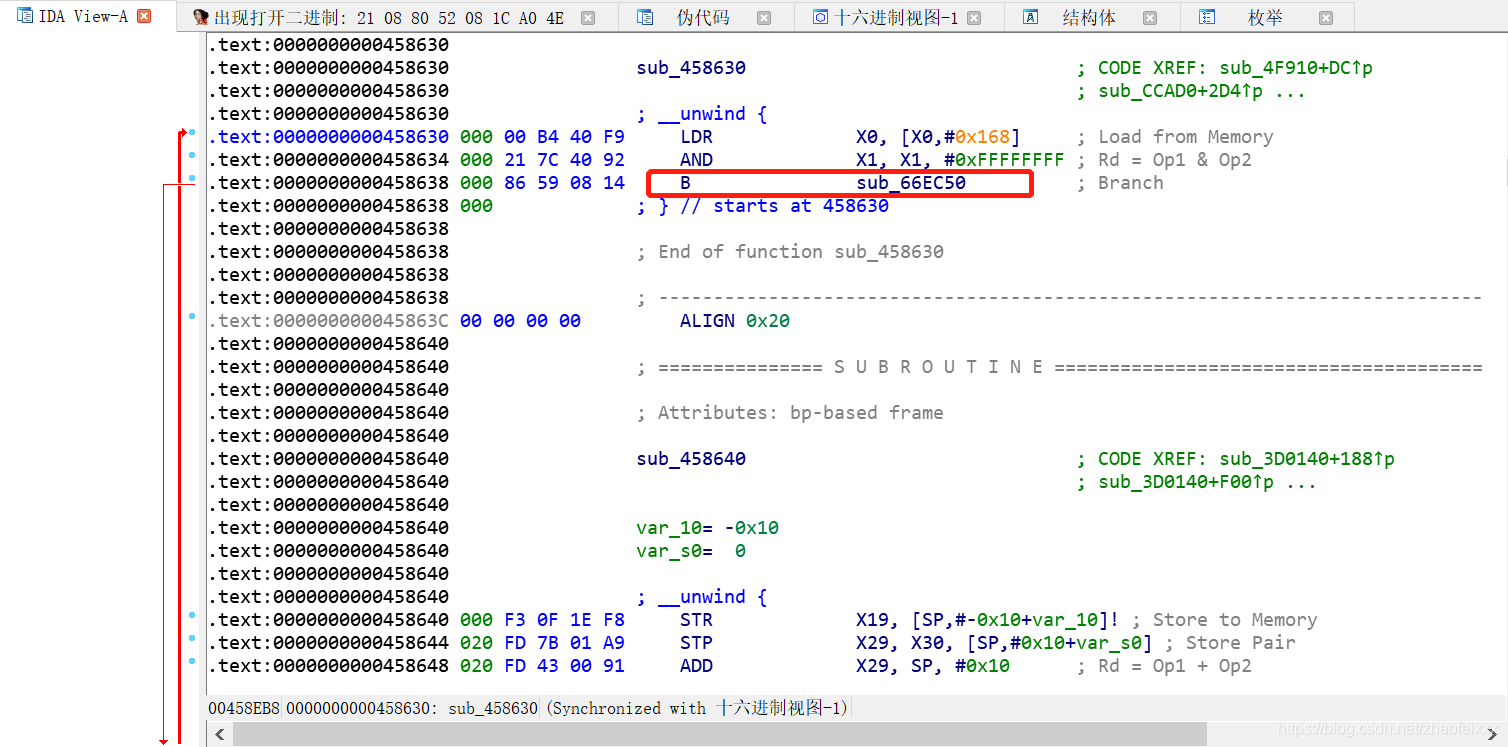The width and height of the screenshot is (1508, 747).
Task: Click the 'End of function sub_458630' comment
Action: pos(790,252)
